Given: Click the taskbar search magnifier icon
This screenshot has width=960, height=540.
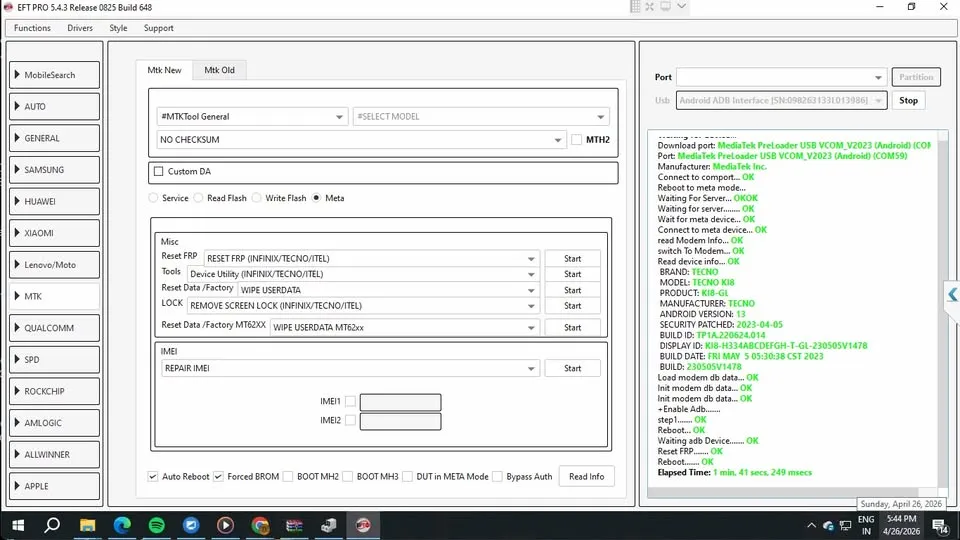Looking at the screenshot, I should click(x=52, y=524).
